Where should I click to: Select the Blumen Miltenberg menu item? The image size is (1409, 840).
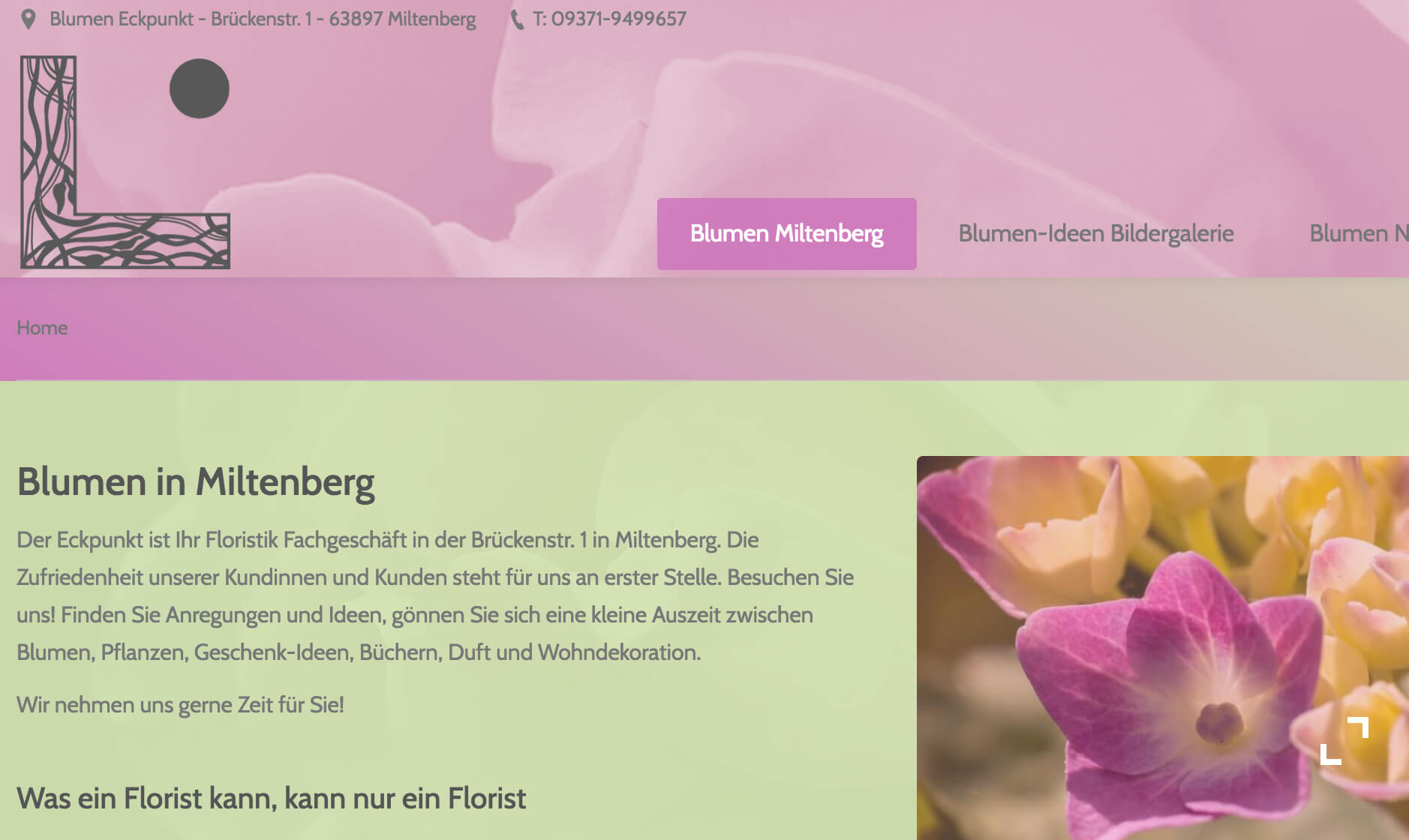(x=786, y=233)
